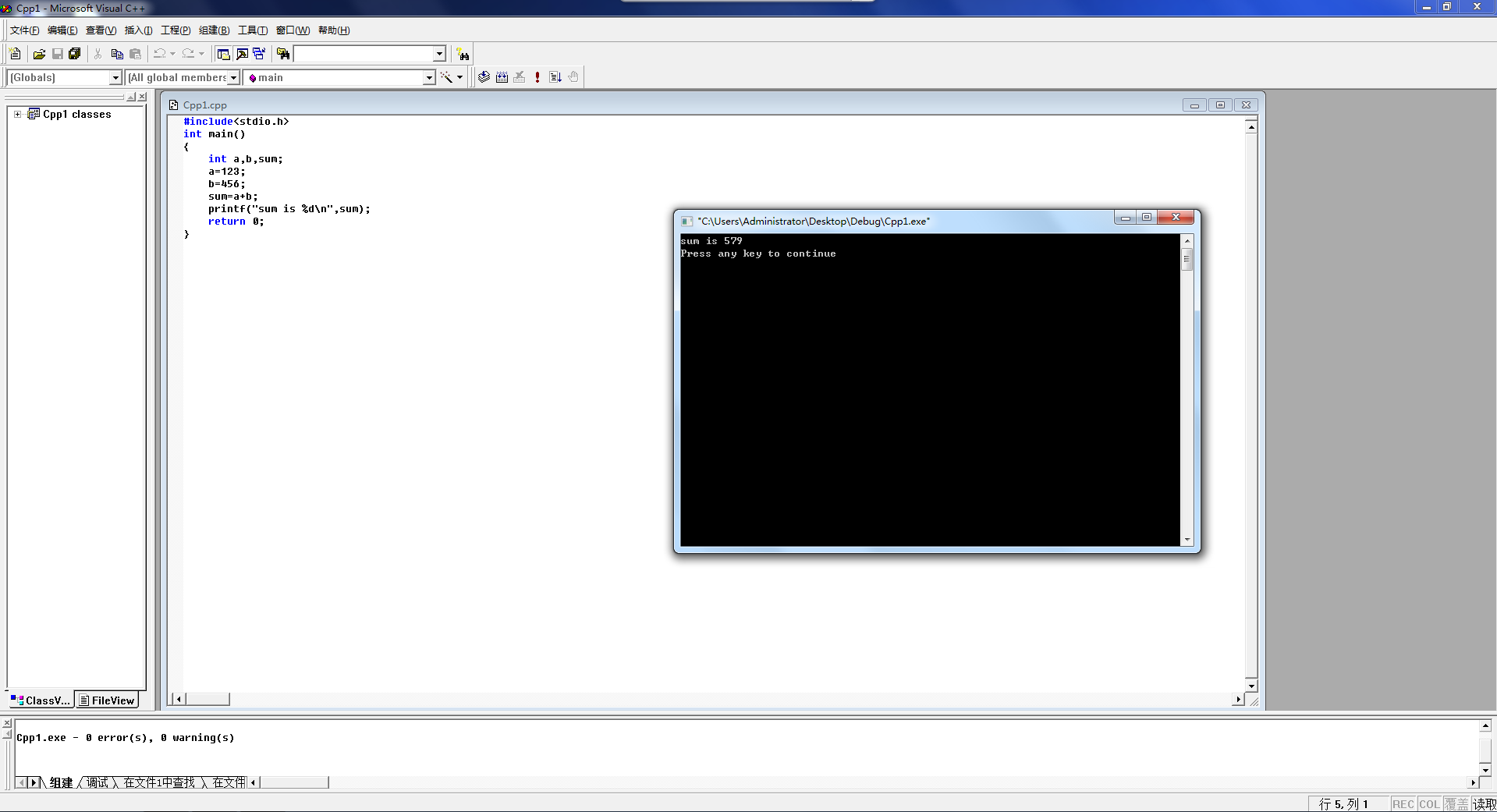The width and height of the screenshot is (1497, 812).
Task: Click the 0 error(s), 0 warning(s) output line
Action: [126, 738]
